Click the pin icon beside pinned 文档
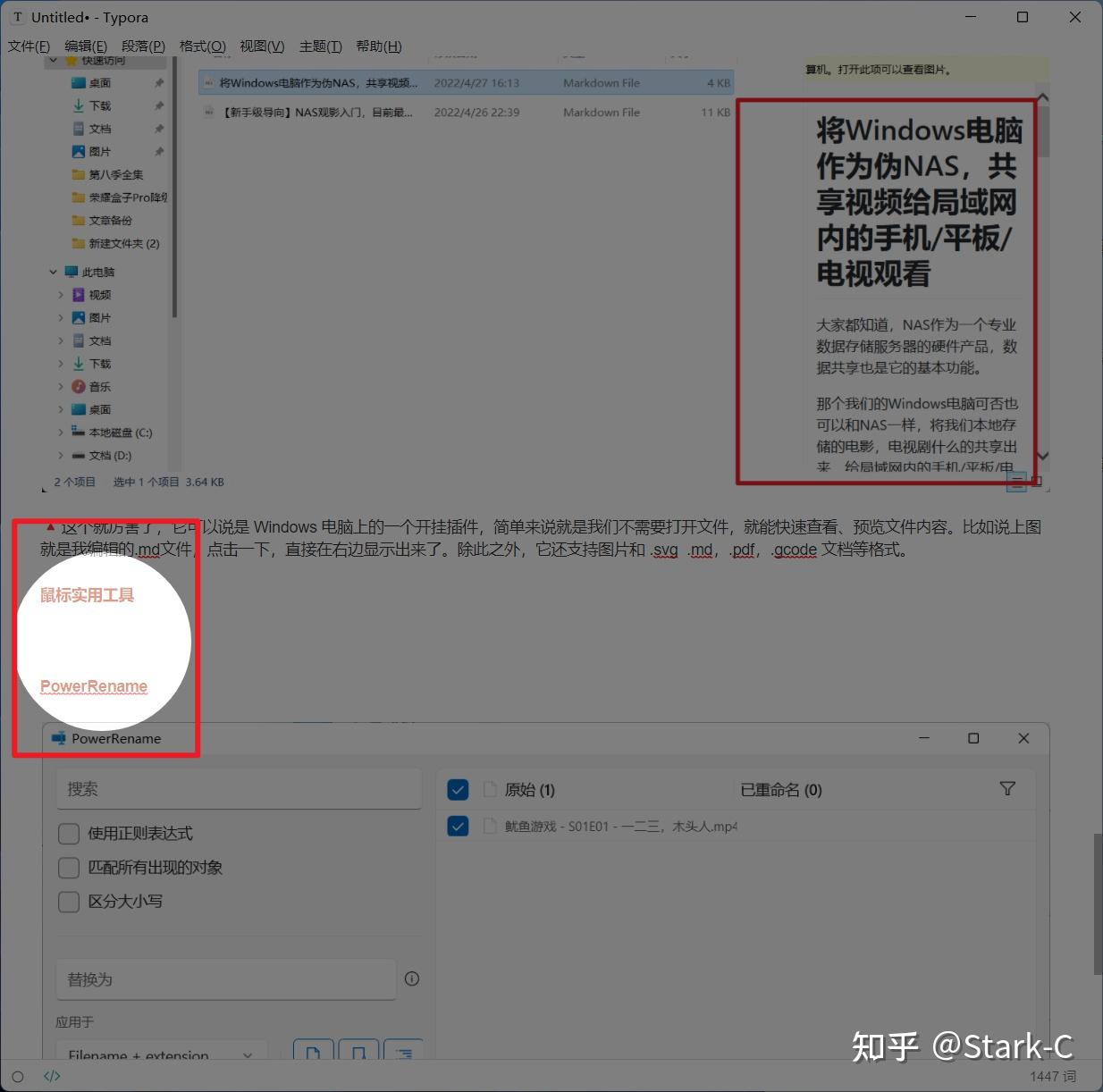The image size is (1103, 1092). pos(159,129)
